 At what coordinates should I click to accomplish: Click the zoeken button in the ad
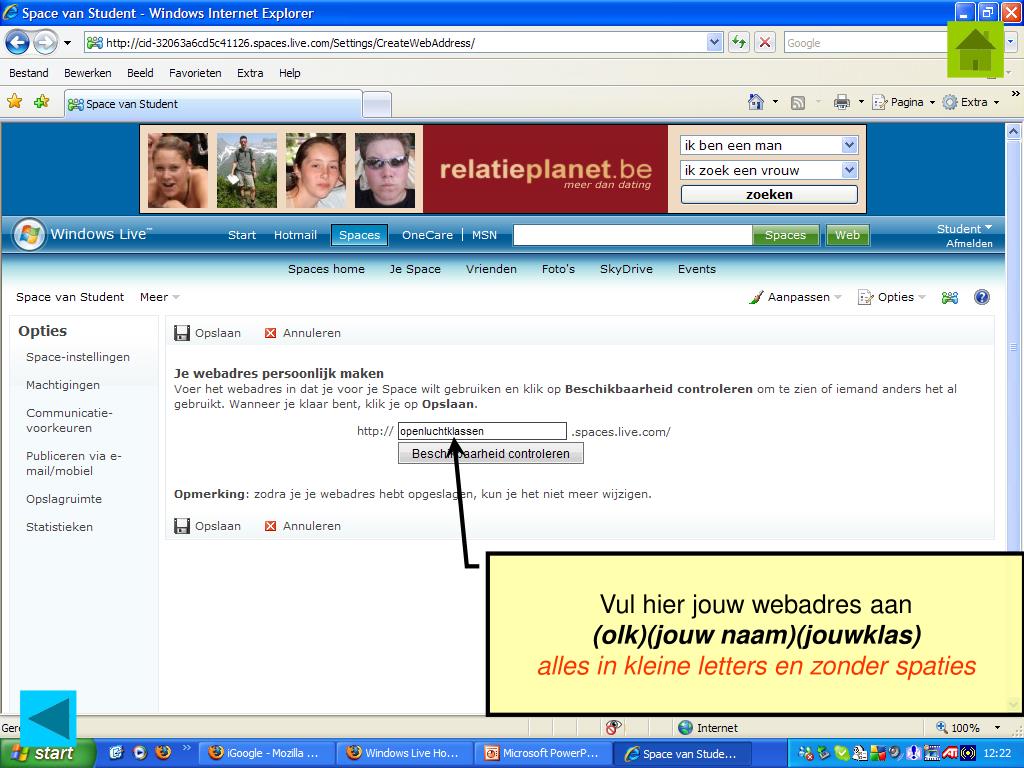pos(769,195)
